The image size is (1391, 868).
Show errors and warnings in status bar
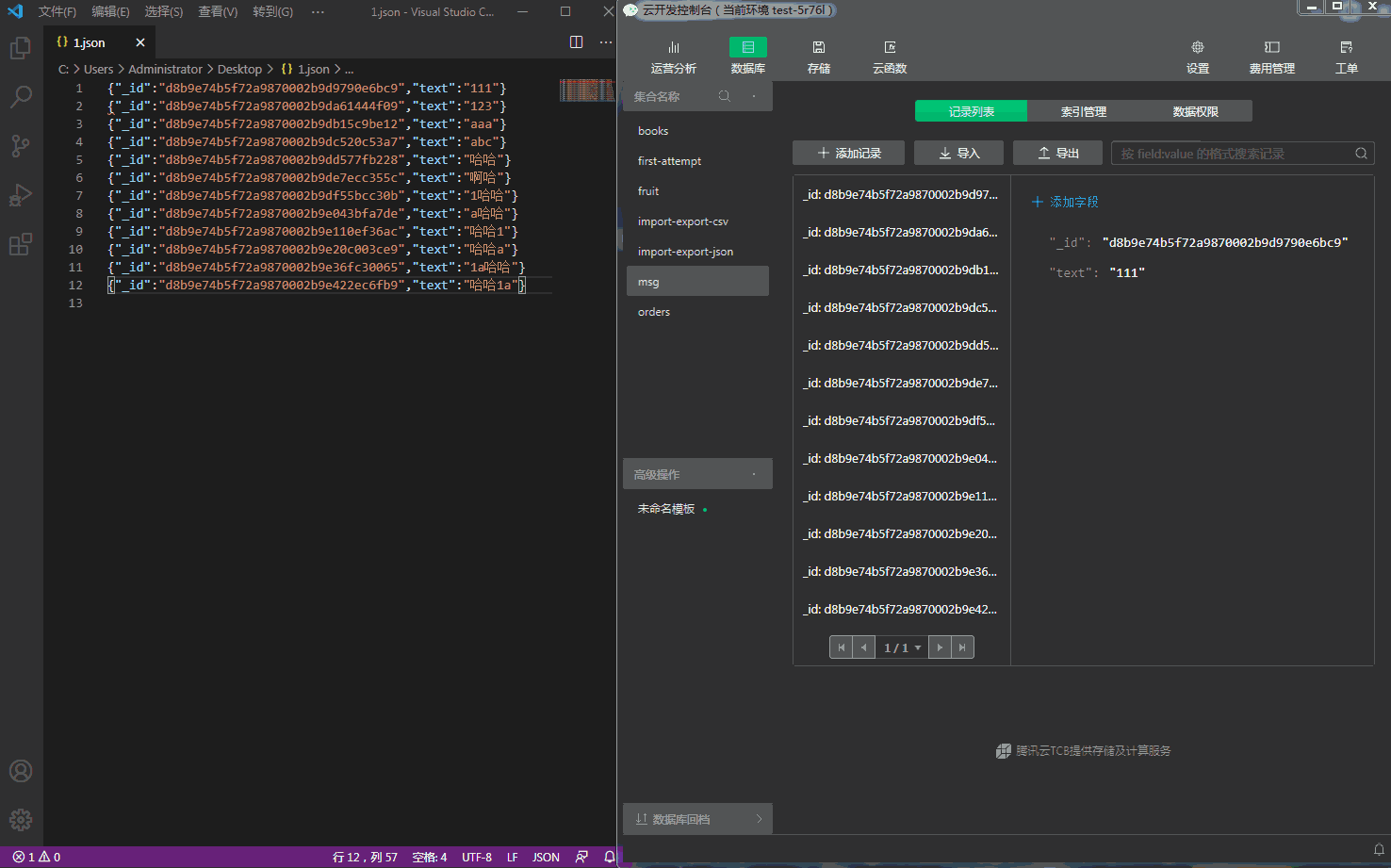point(37,857)
